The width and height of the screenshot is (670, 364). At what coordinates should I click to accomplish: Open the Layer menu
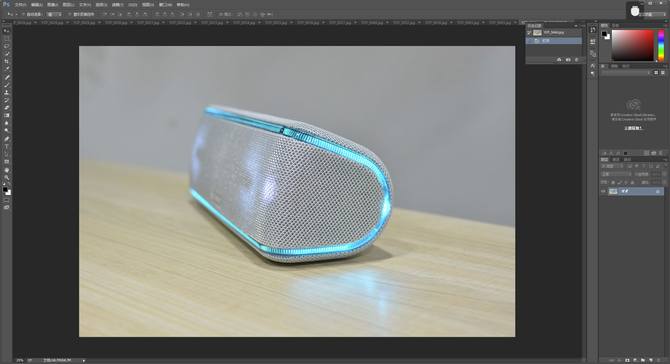pyautogui.click(x=68, y=5)
